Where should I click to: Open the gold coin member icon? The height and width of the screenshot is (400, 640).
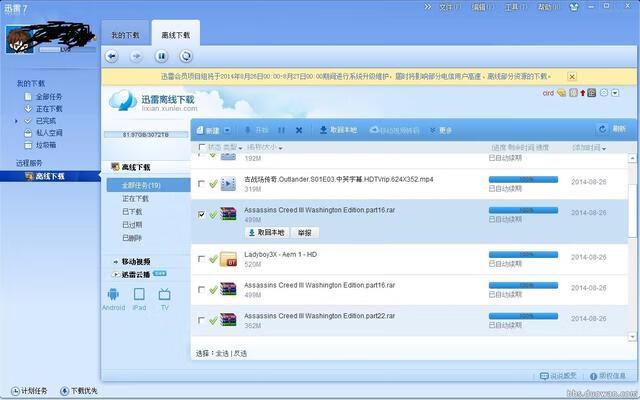click(x=562, y=93)
